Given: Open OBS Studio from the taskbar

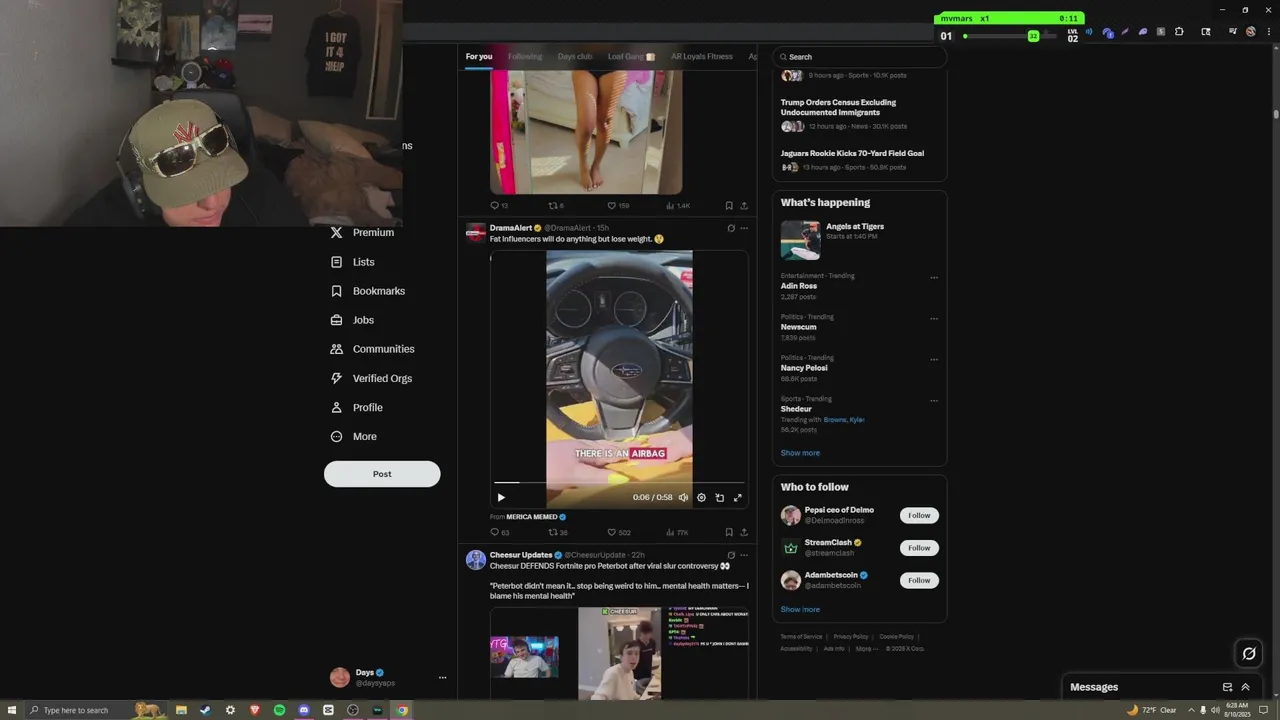Looking at the screenshot, I should [353, 710].
